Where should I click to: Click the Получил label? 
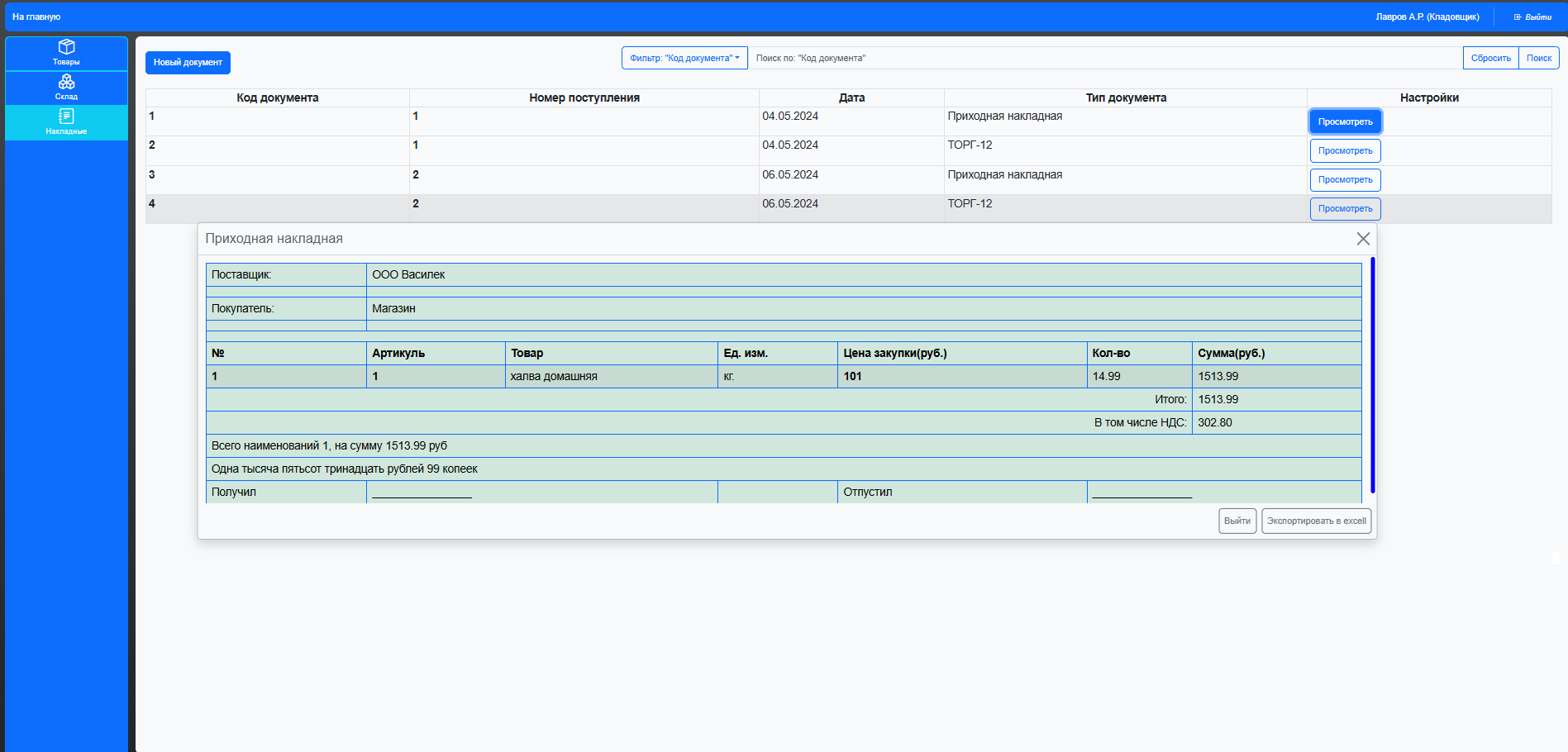(234, 492)
